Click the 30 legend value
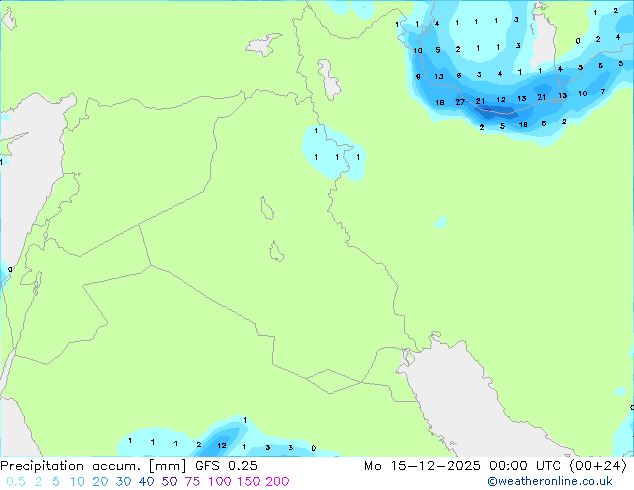Image resolution: width=634 pixels, height=490 pixels. 123,482
